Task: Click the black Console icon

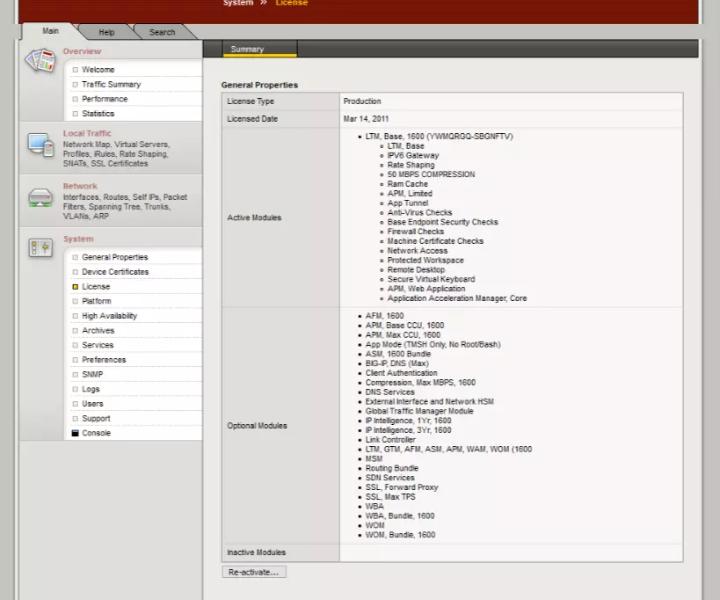Action: coord(75,433)
